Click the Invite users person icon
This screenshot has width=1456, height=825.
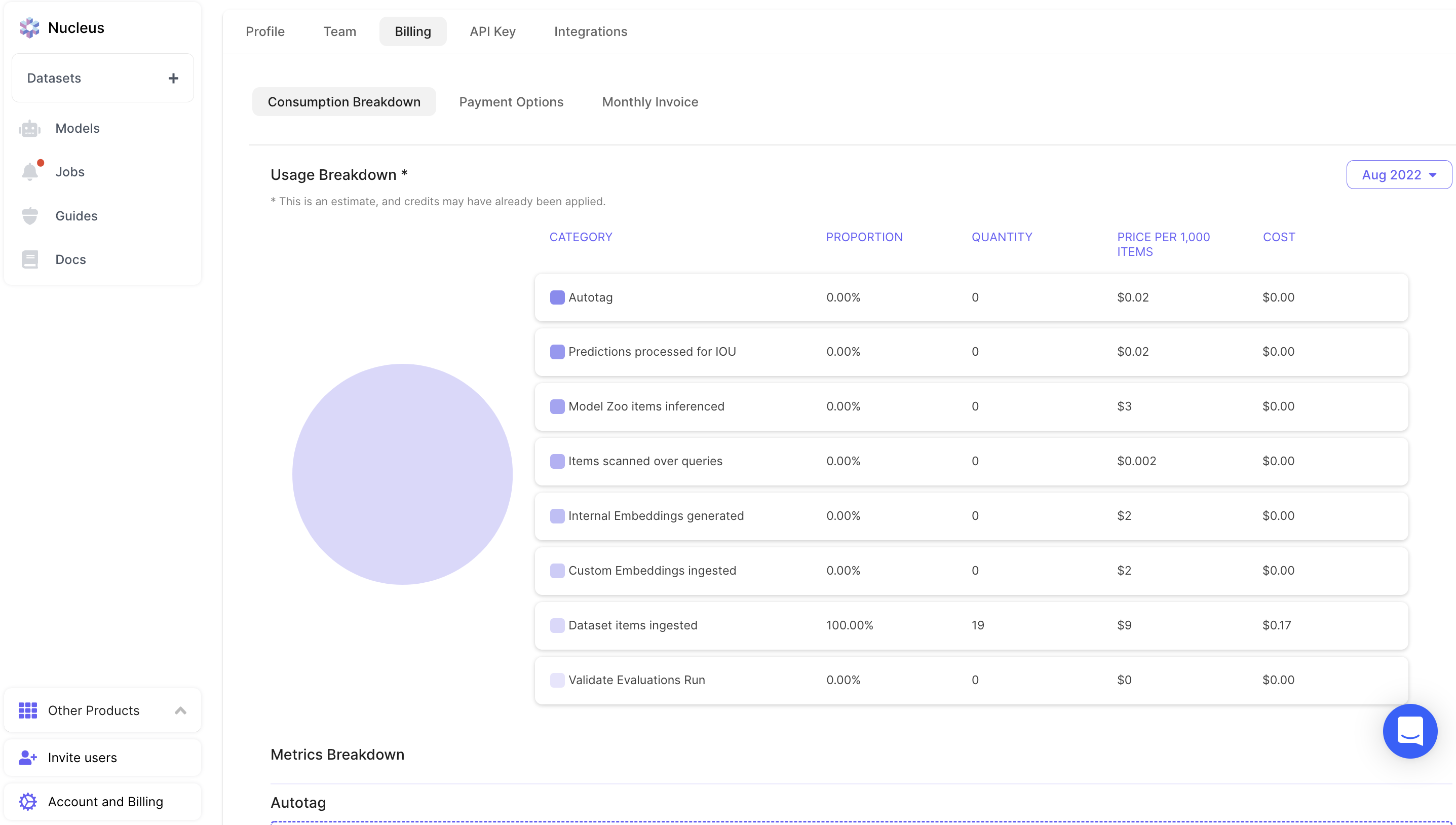(x=27, y=758)
